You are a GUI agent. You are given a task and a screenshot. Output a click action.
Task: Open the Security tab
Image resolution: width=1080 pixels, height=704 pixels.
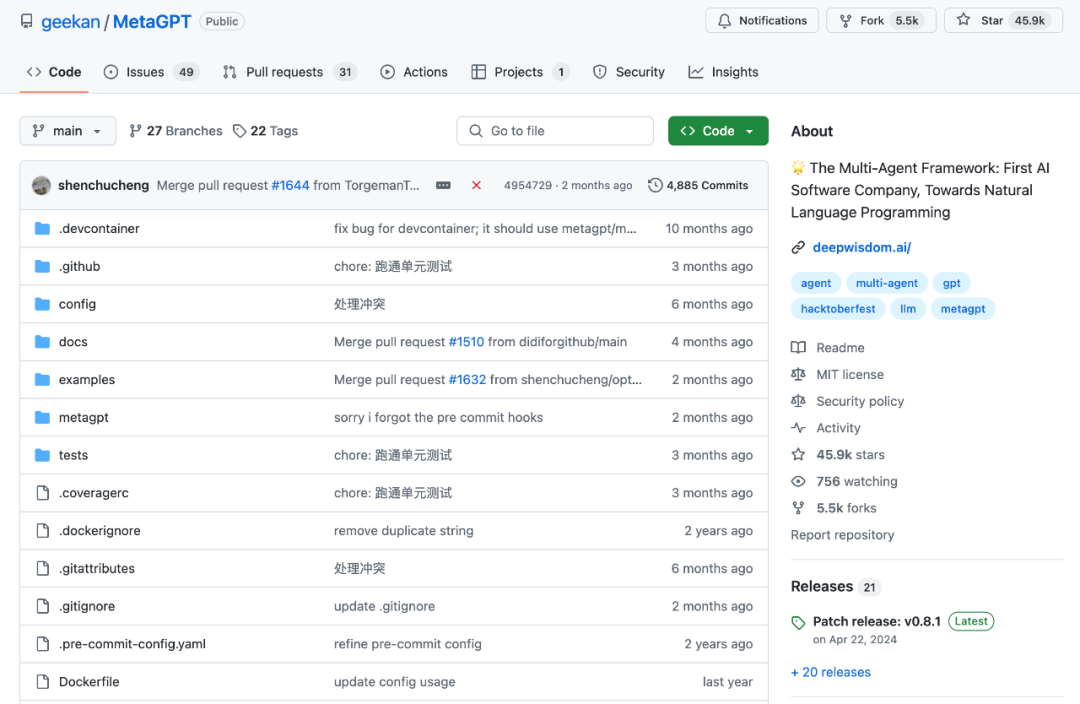(x=629, y=72)
